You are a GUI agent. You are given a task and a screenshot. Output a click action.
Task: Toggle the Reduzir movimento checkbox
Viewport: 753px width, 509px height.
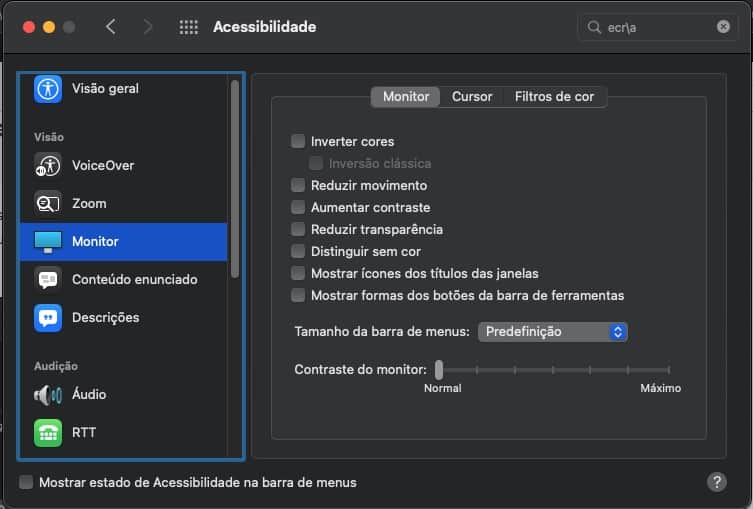tap(298, 186)
